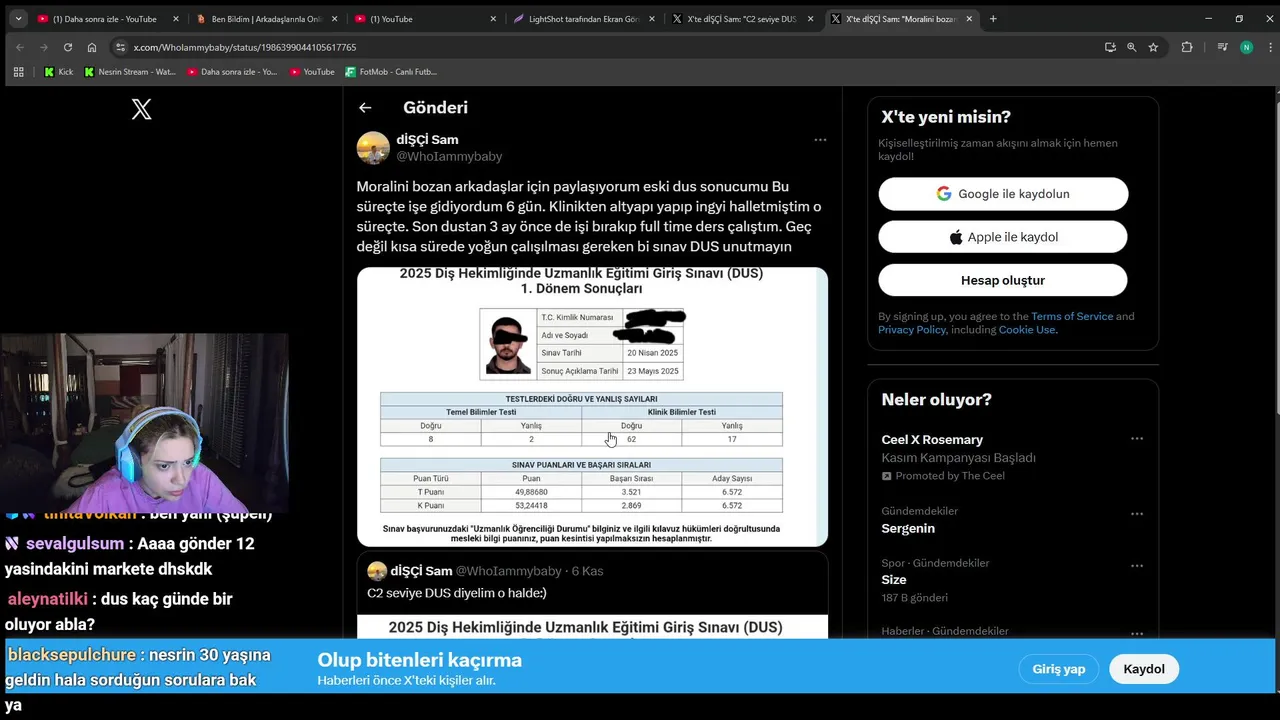Viewport: 1280px width, 720px height.
Task: Open the Nesrin Stream bookmark
Action: (130, 72)
